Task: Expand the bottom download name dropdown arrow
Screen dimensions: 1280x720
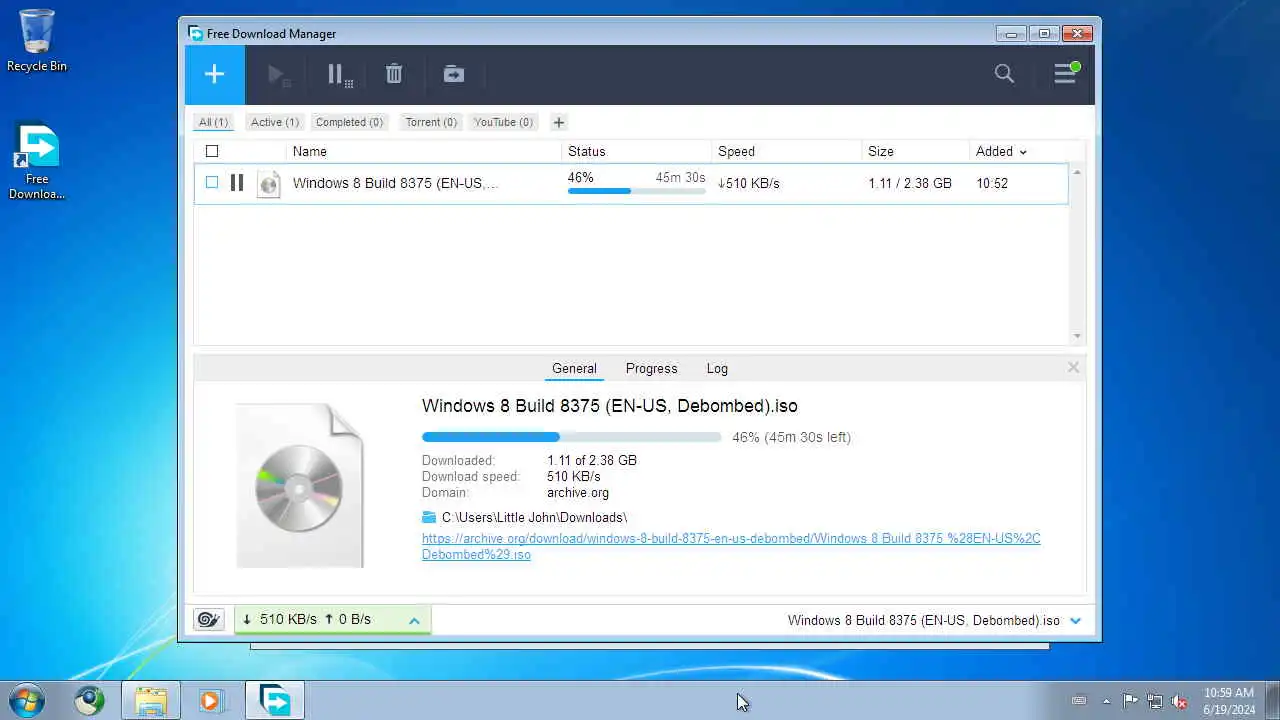Action: pyautogui.click(x=1076, y=621)
